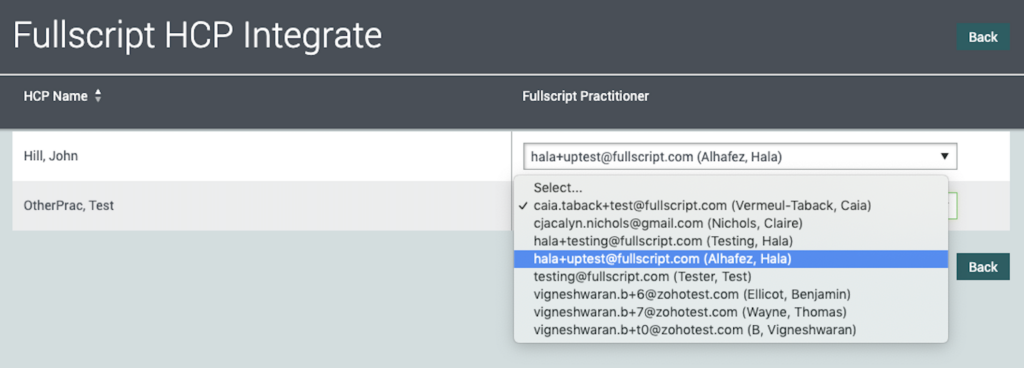Select hala+uptest@fullscript.com (Alhafez, Hala) option
The height and width of the screenshot is (368, 1024).
tap(731, 259)
